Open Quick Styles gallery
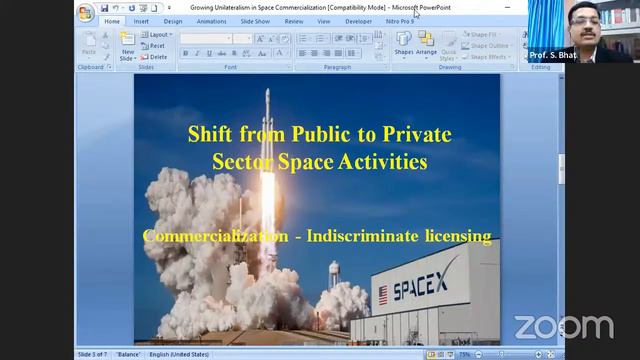 point(448,47)
